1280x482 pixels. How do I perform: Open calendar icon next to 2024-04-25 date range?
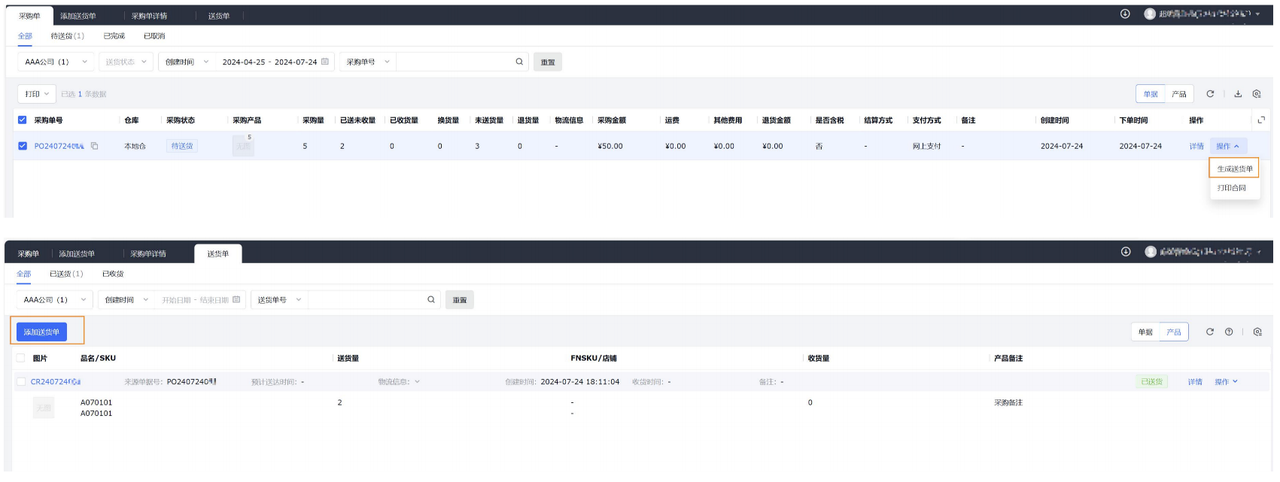tap(325, 62)
